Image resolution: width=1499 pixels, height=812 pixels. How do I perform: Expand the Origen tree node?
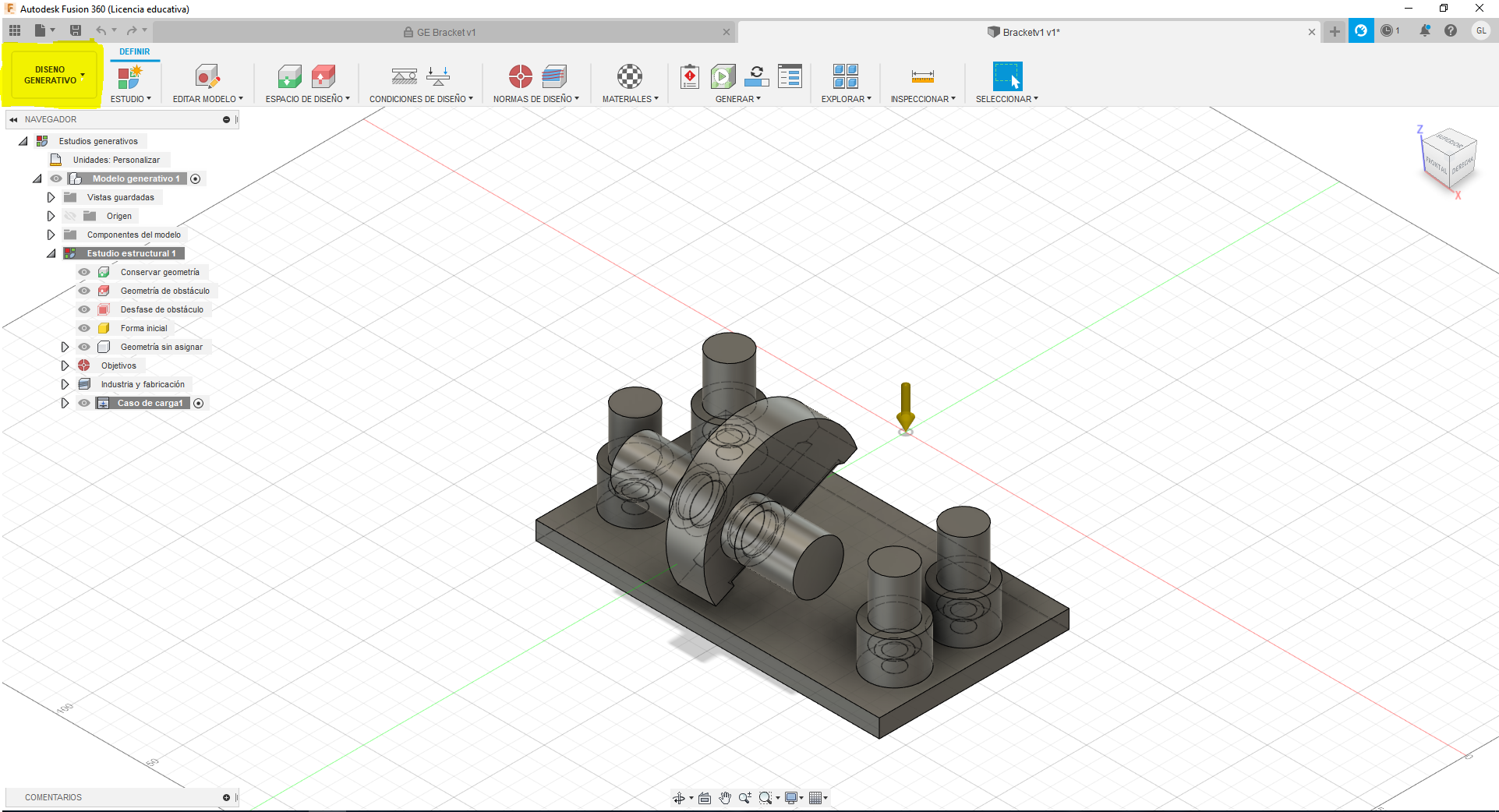coord(51,216)
